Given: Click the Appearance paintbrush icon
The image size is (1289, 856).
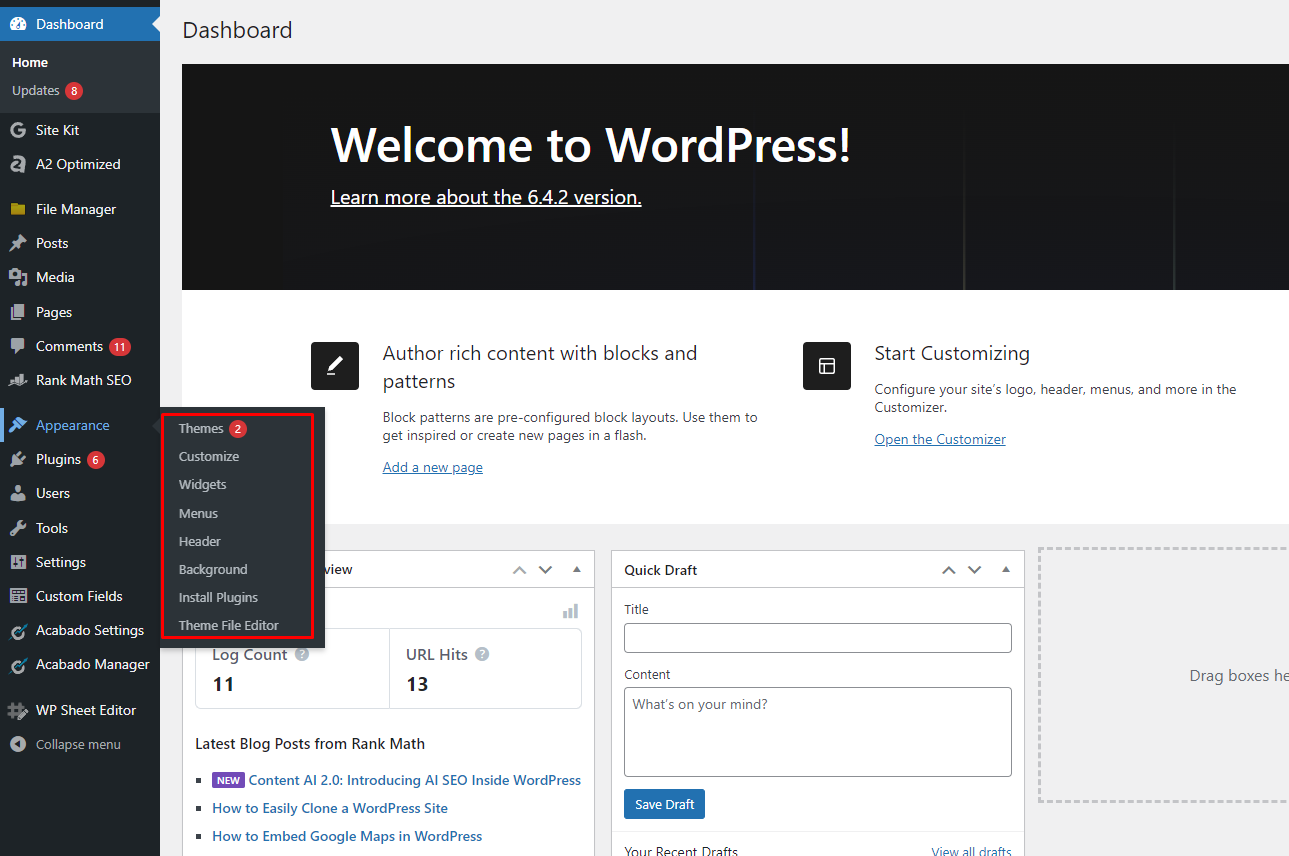Looking at the screenshot, I should [17, 425].
